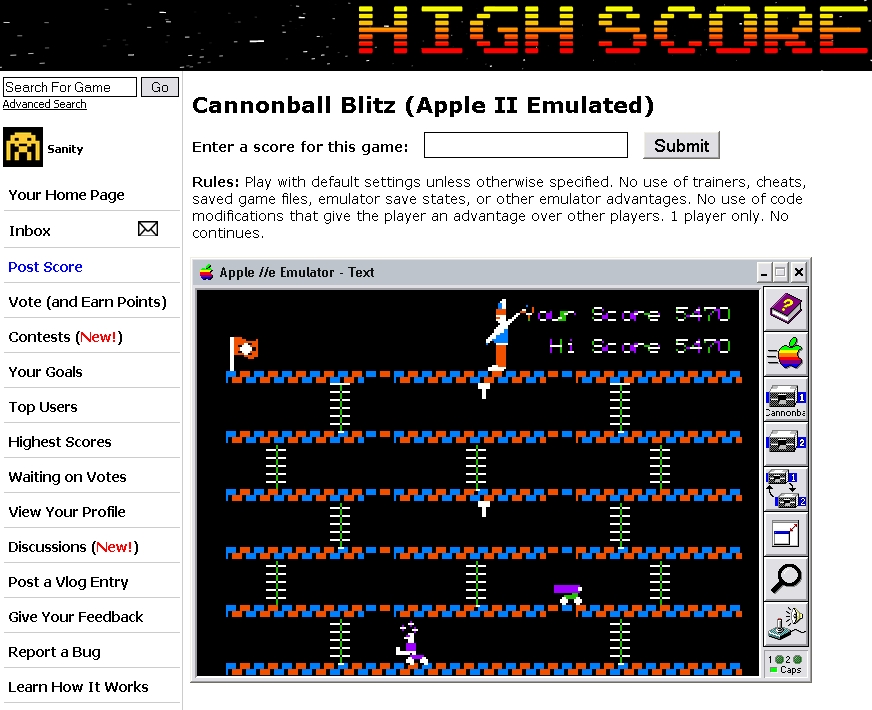Focus the Search For Game box

pyautogui.click(x=70, y=87)
